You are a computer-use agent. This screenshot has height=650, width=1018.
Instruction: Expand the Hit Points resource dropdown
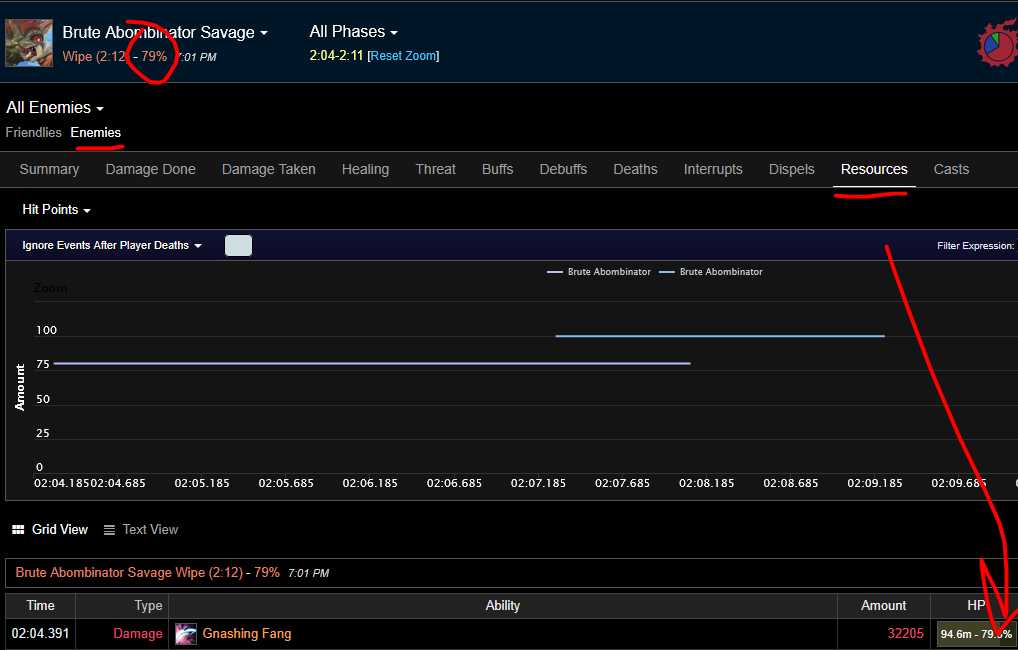pyautogui.click(x=56, y=210)
